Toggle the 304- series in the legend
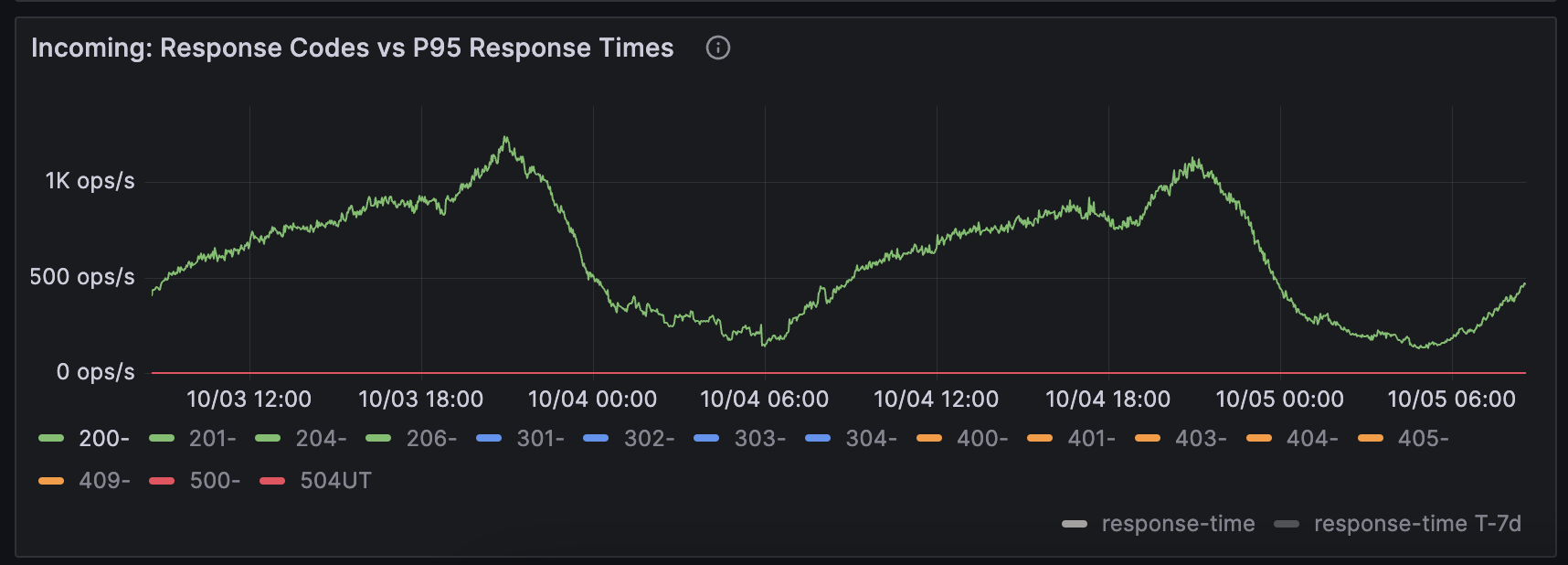The width and height of the screenshot is (1568, 565). [x=871, y=439]
